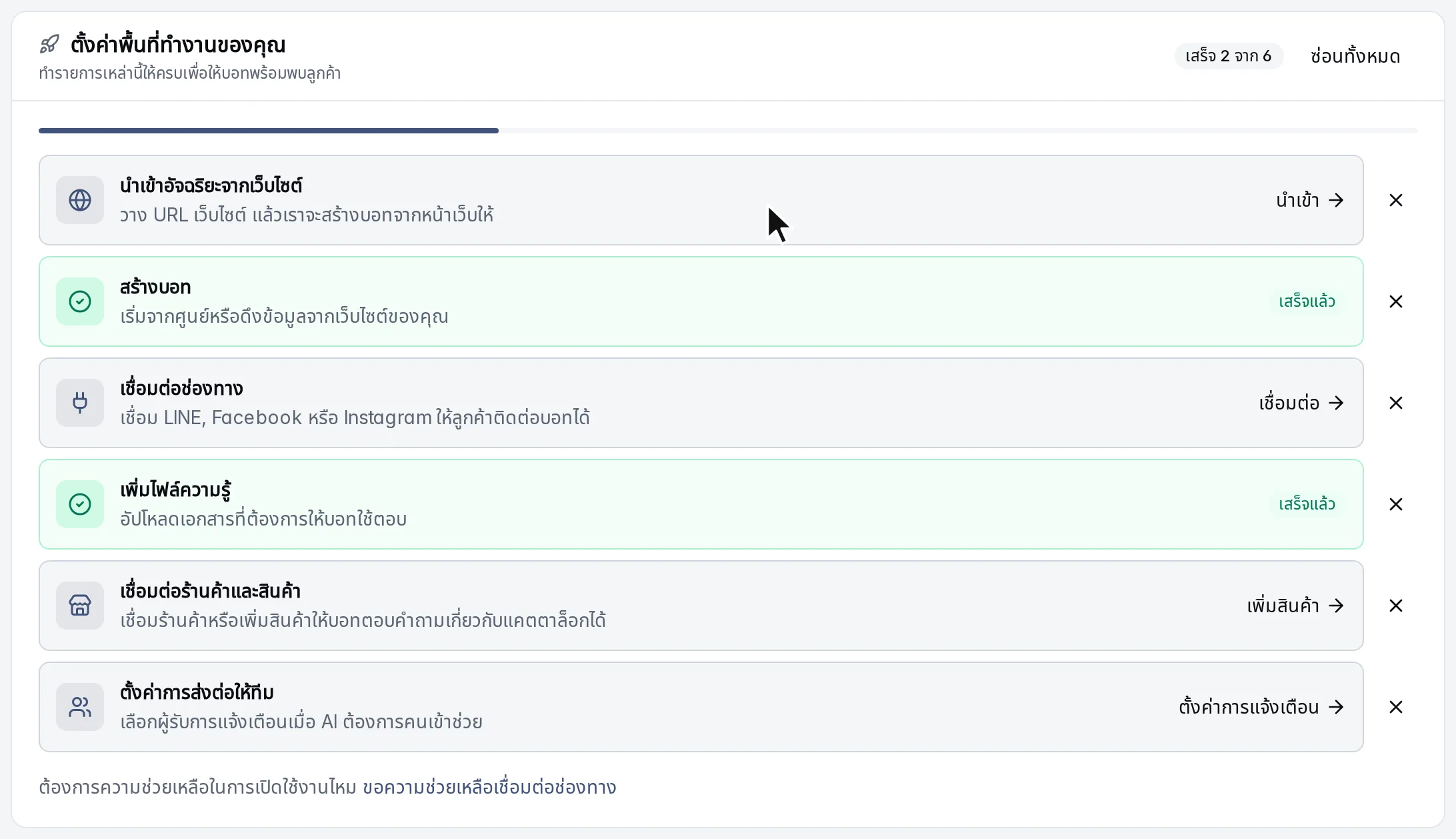Viewport: 1456px width, 839px height.
Task: Click the เพิ่มสินค้า arrow button
Action: pyautogui.click(x=1295, y=606)
